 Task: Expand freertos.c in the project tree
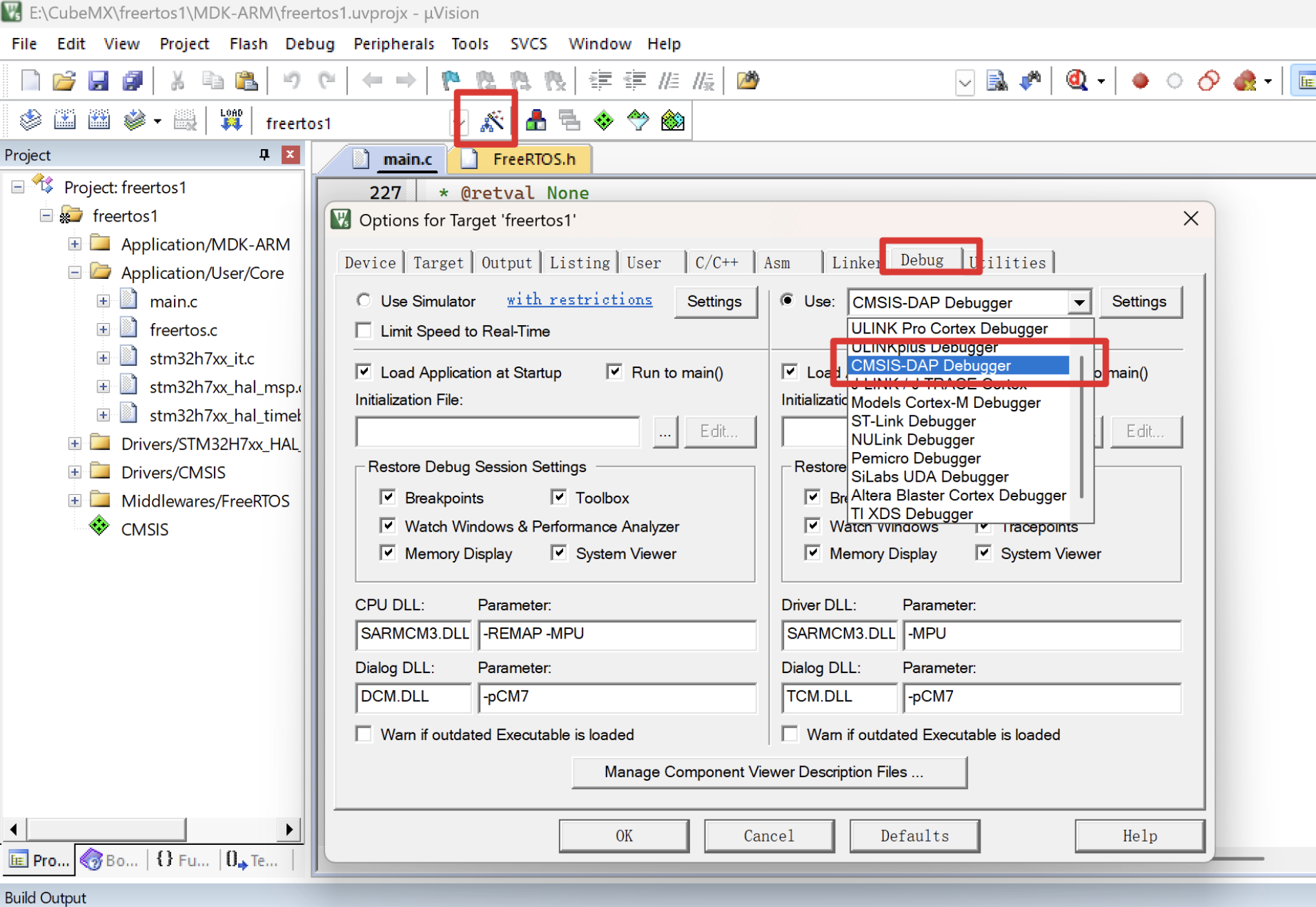pos(103,329)
